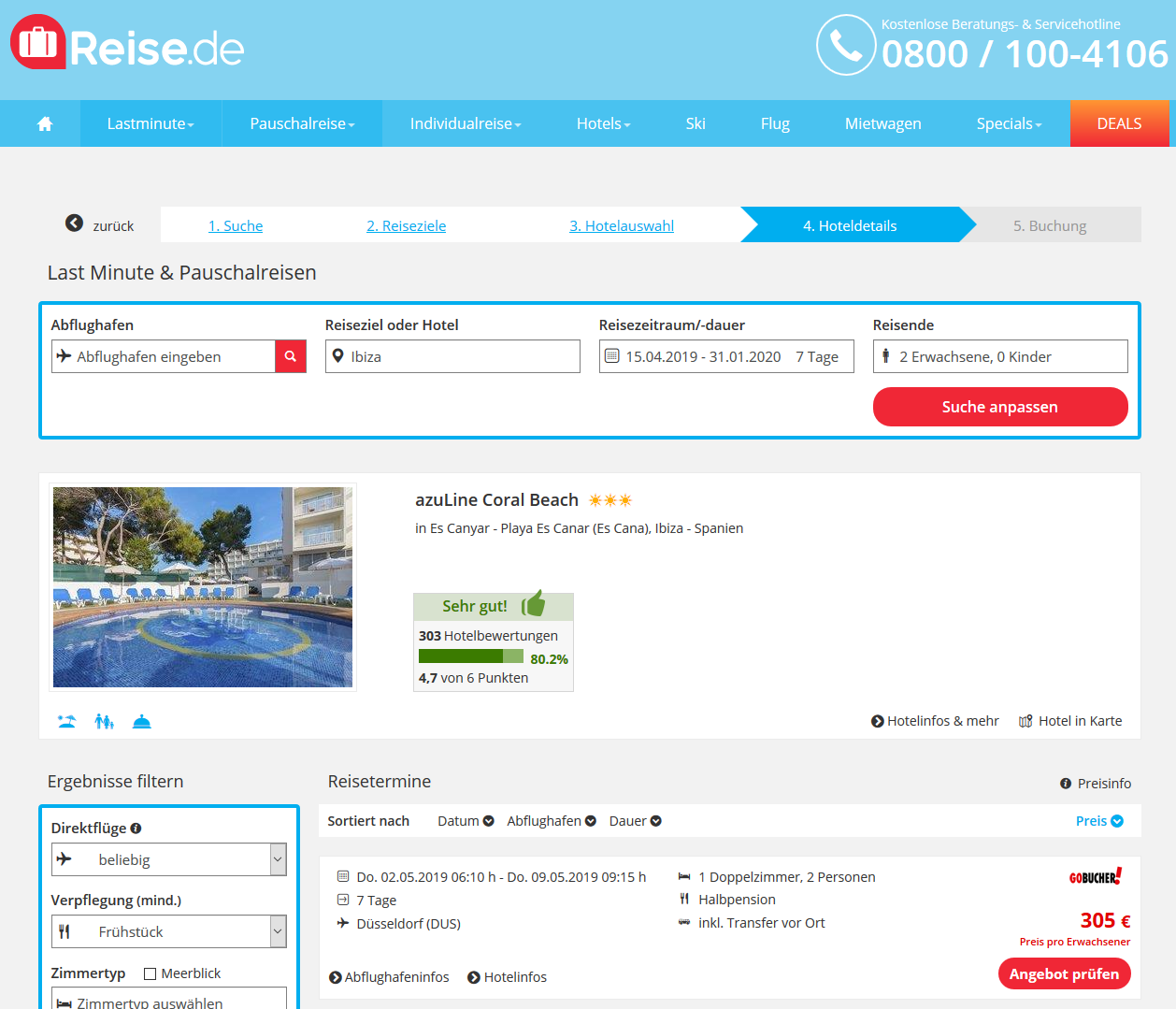Open the Verpflegung dropdown

pos(168,931)
